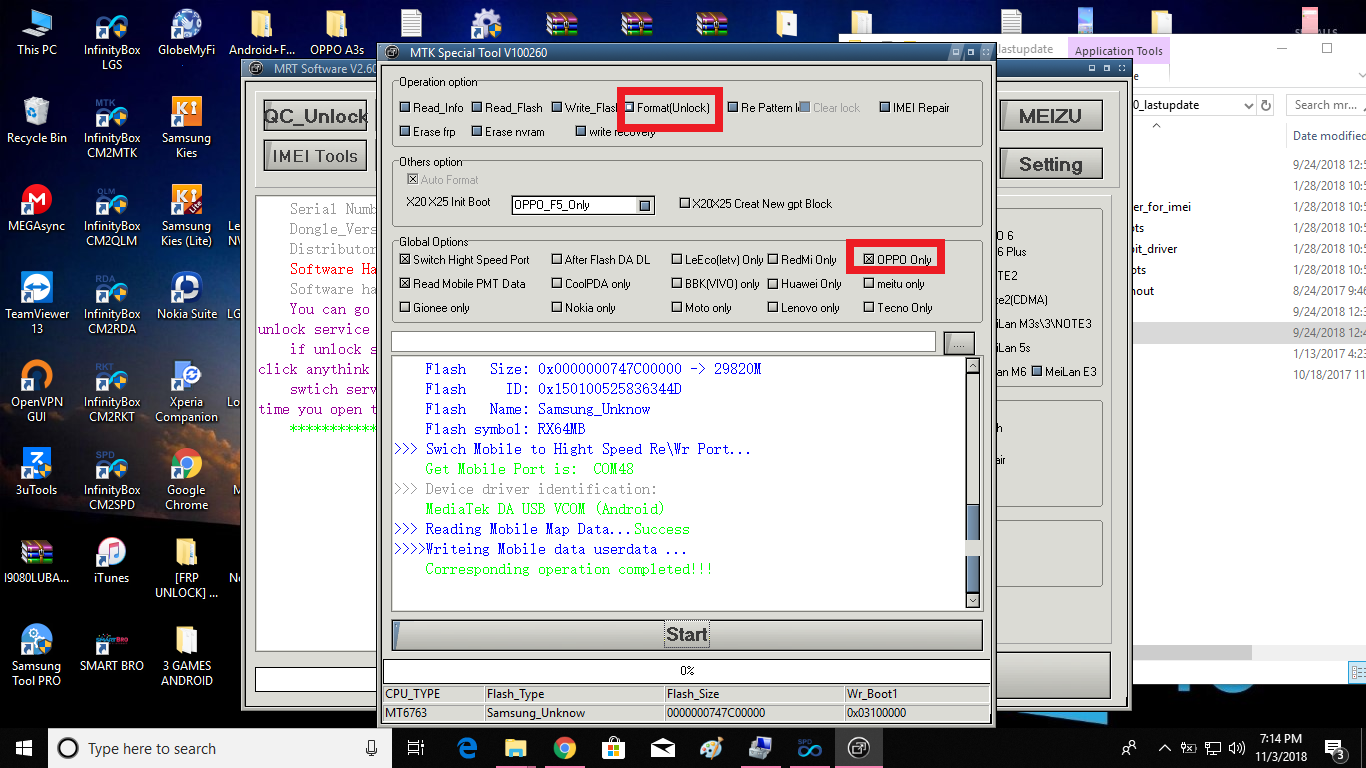This screenshot has height=768, width=1366.
Task: Tick X20 X25 Creat New gpt Block
Action: pos(684,204)
